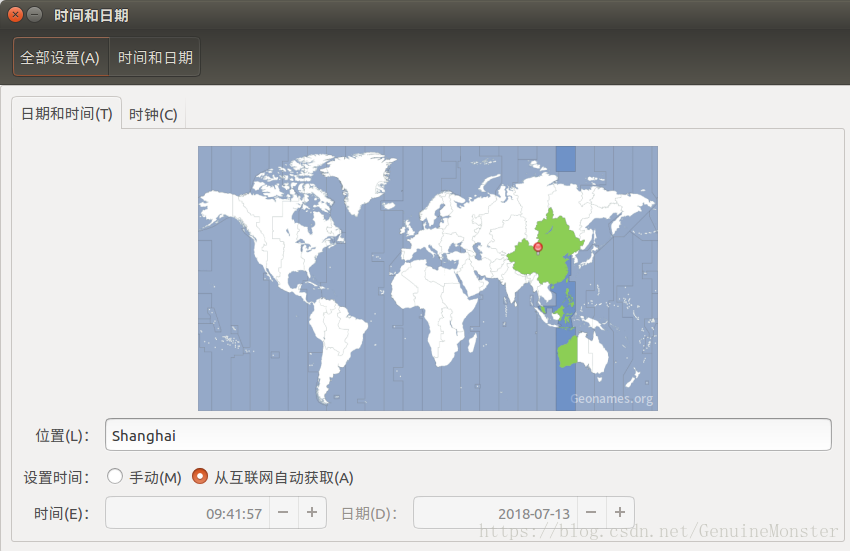The width and height of the screenshot is (850, 551).
Task: Go back to 全部设置(A)
Action: [x=61, y=57]
